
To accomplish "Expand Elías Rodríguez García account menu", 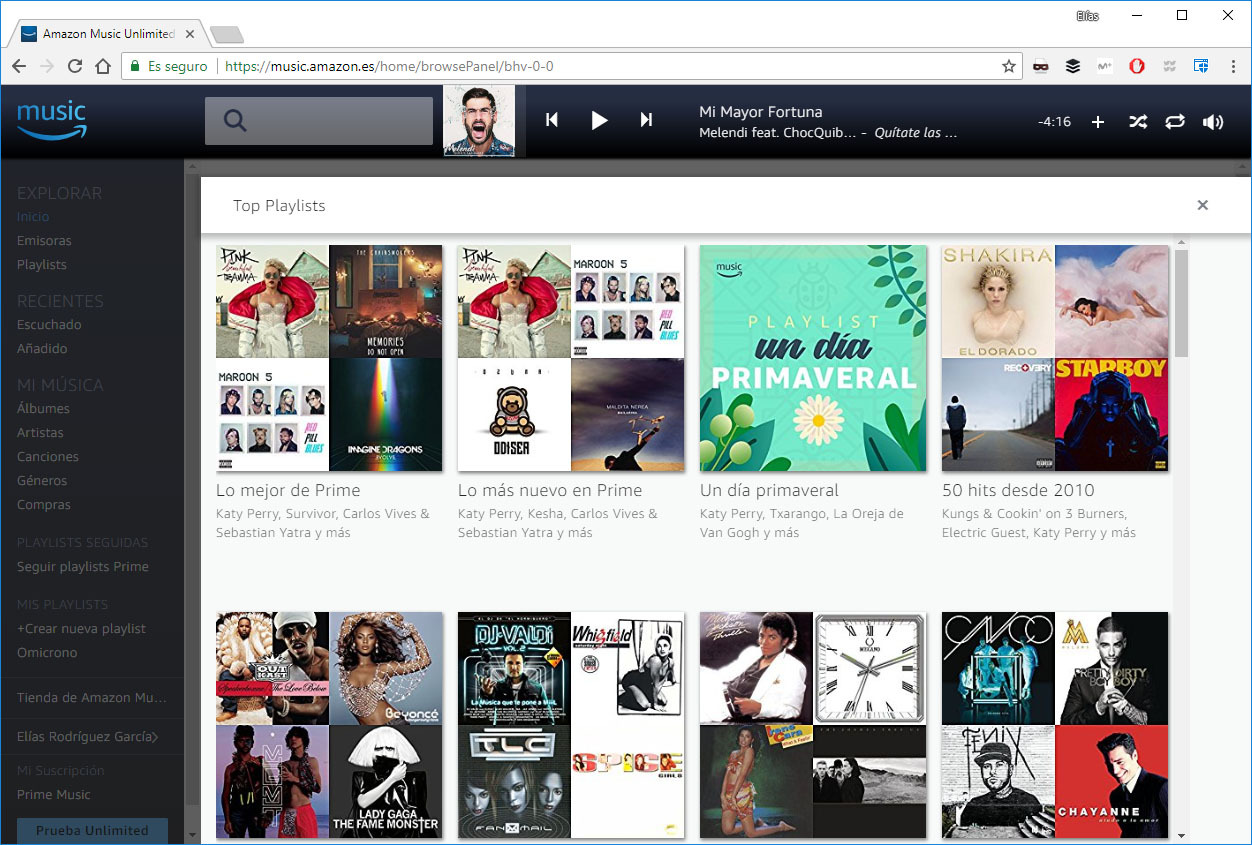I will point(88,737).
